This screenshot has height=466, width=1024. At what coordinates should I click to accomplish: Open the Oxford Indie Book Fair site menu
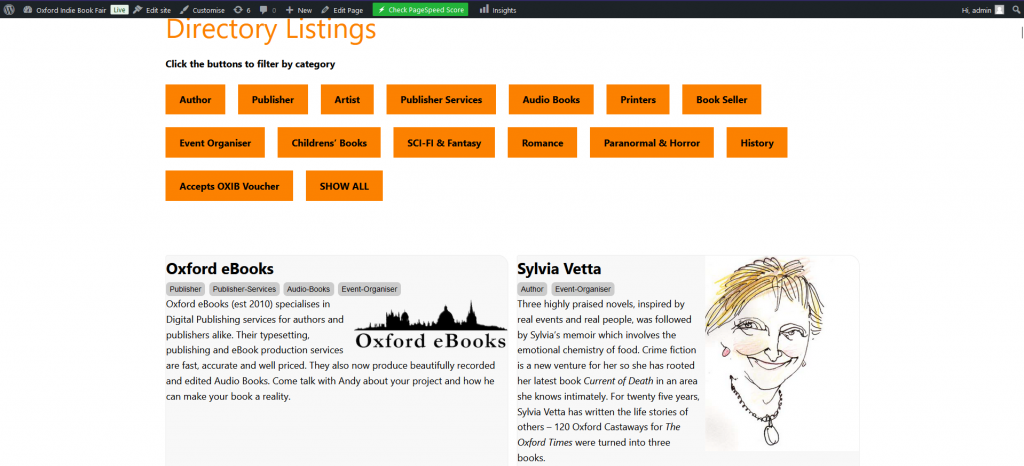tap(65, 10)
